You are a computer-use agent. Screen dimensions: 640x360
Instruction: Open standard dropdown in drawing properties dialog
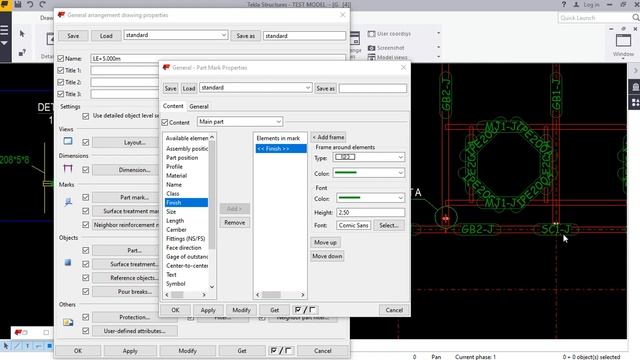coord(176,35)
